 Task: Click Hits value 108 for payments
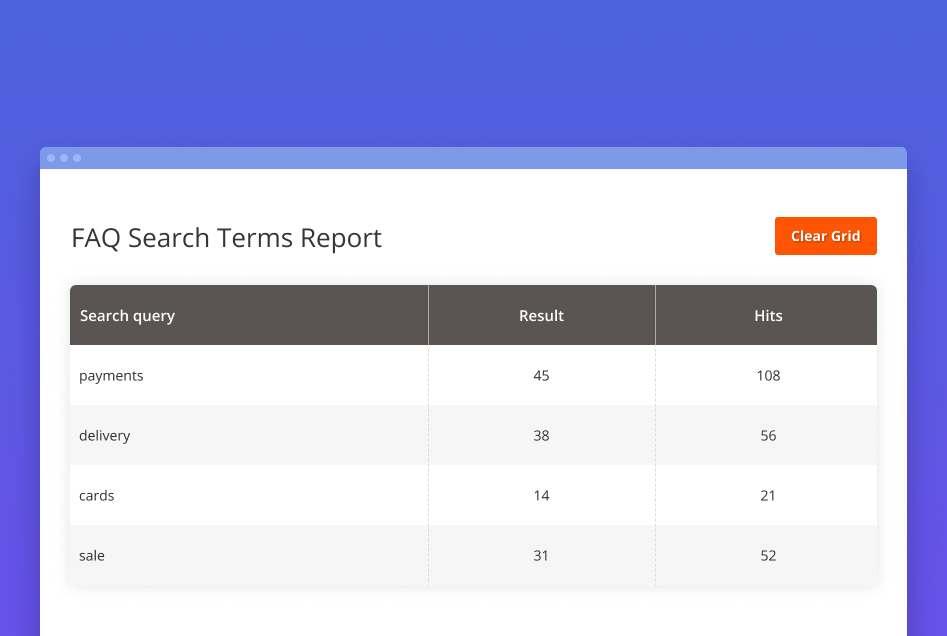(x=768, y=376)
